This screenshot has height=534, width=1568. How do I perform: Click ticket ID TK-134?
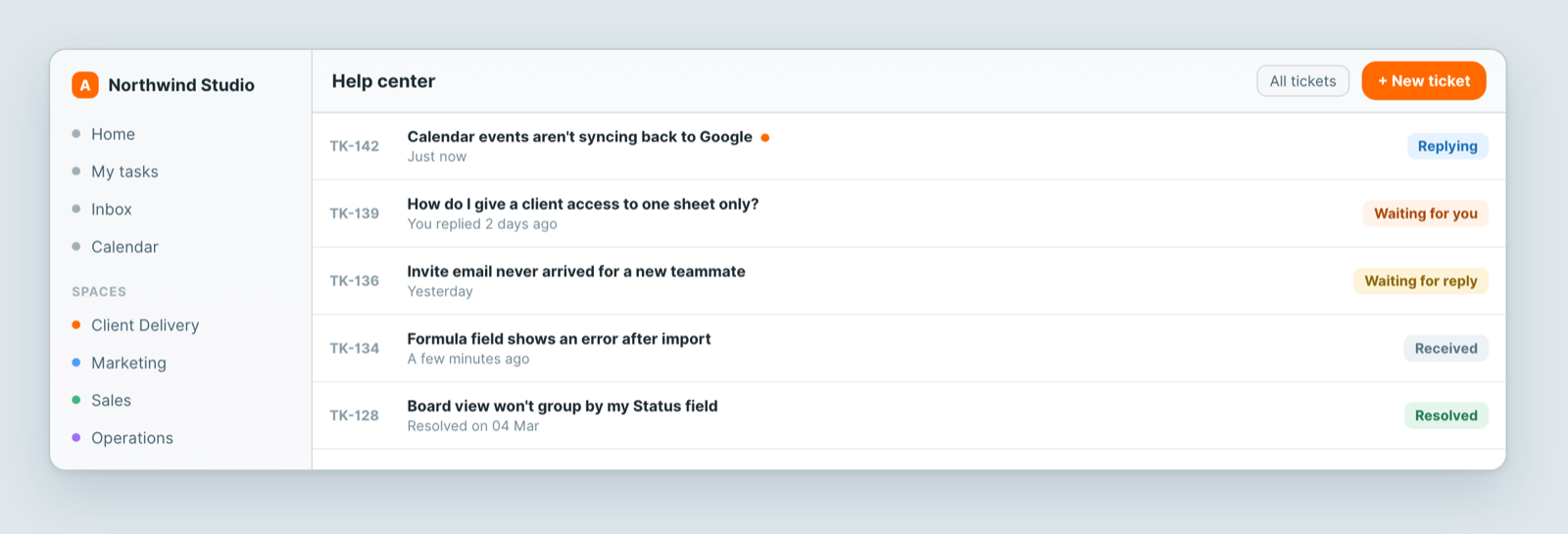coord(354,348)
